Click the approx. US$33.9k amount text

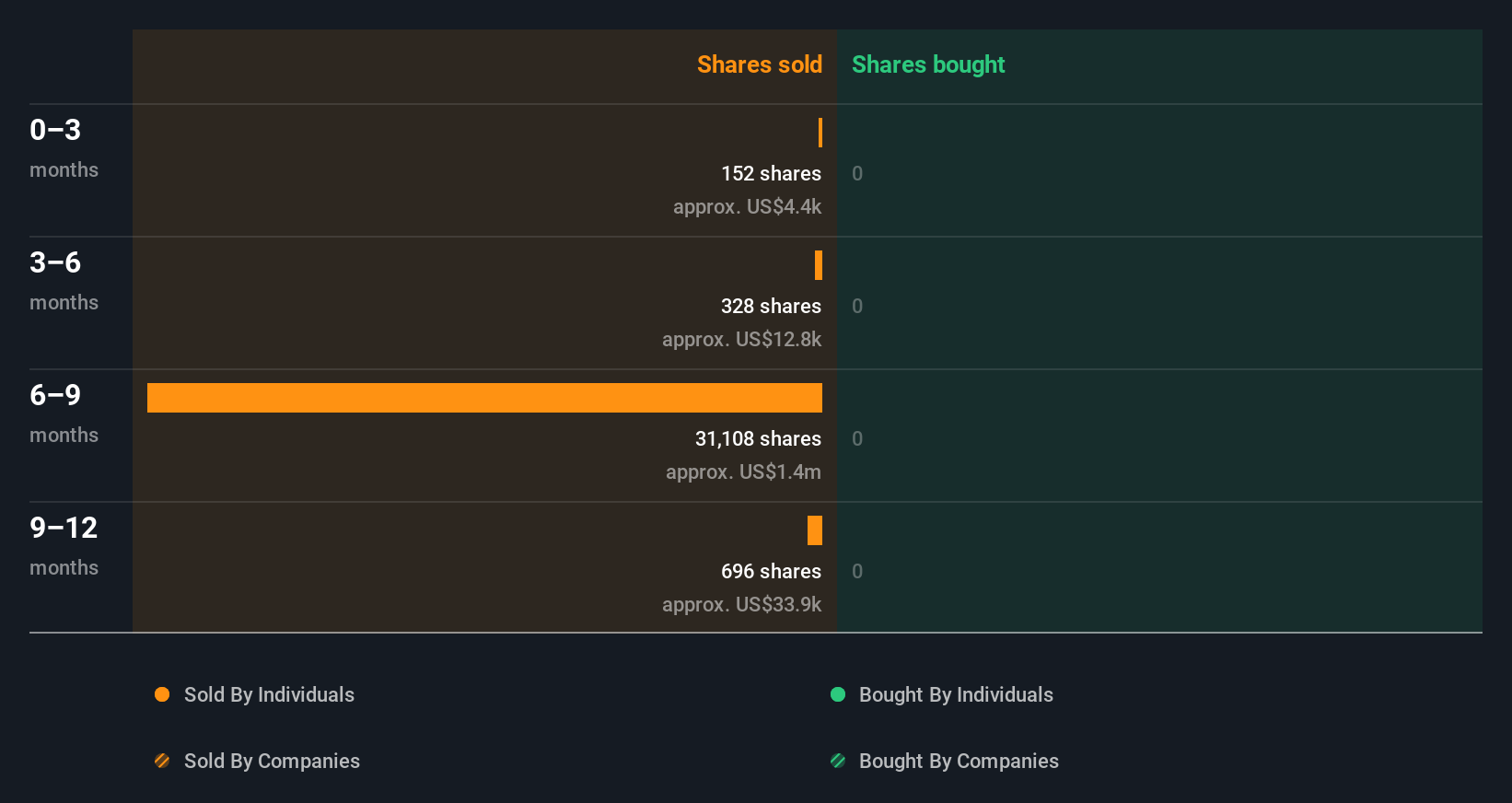741,604
